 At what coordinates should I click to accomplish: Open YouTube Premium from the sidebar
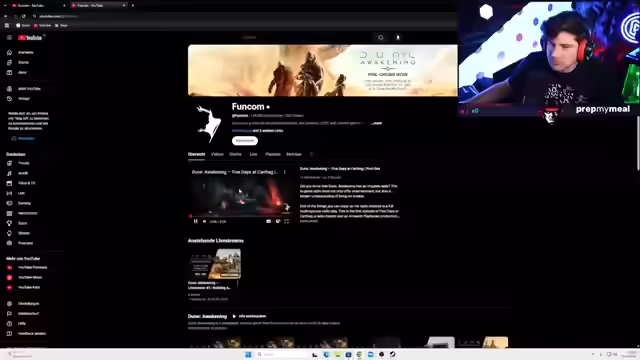(x=28, y=267)
